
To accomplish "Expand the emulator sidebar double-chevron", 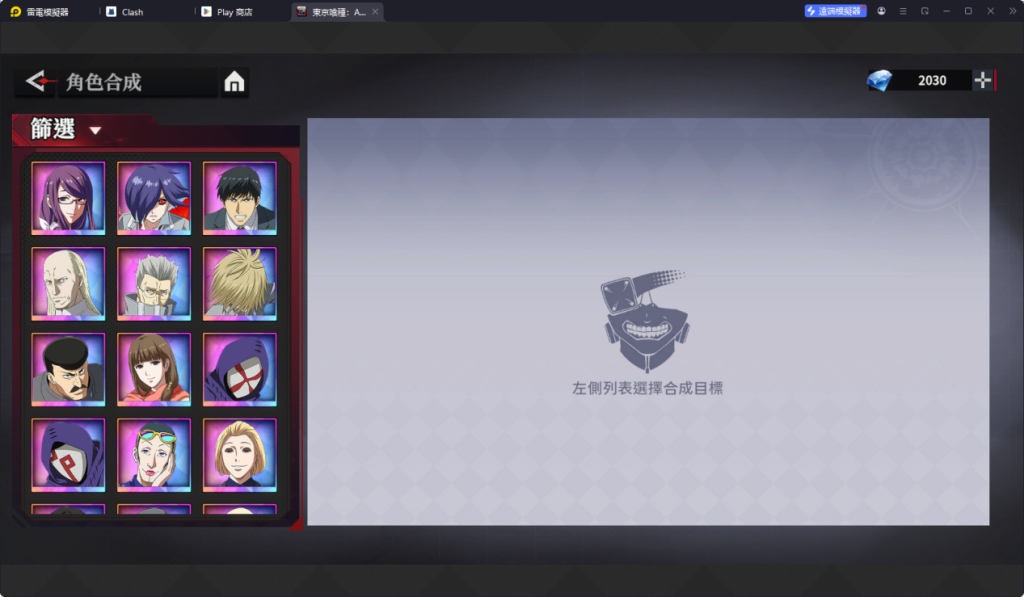I will [x=1012, y=11].
